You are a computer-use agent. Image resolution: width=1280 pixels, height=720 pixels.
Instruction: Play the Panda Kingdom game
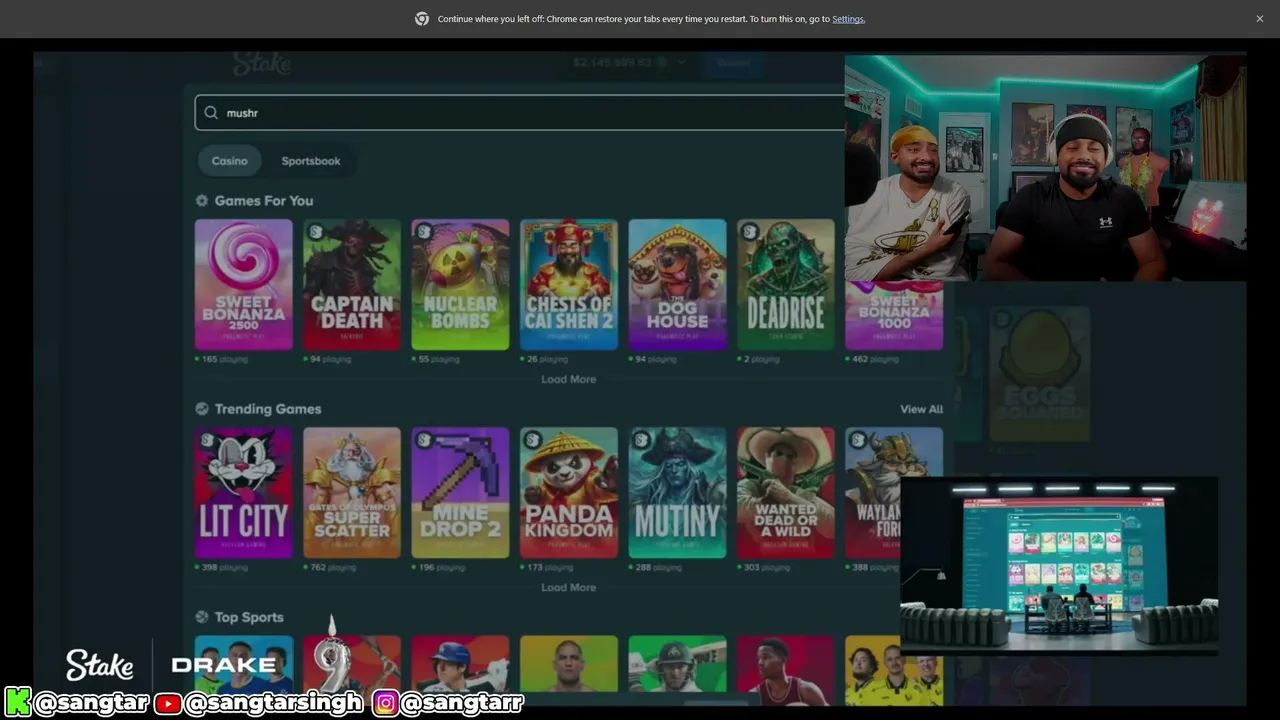(x=569, y=493)
